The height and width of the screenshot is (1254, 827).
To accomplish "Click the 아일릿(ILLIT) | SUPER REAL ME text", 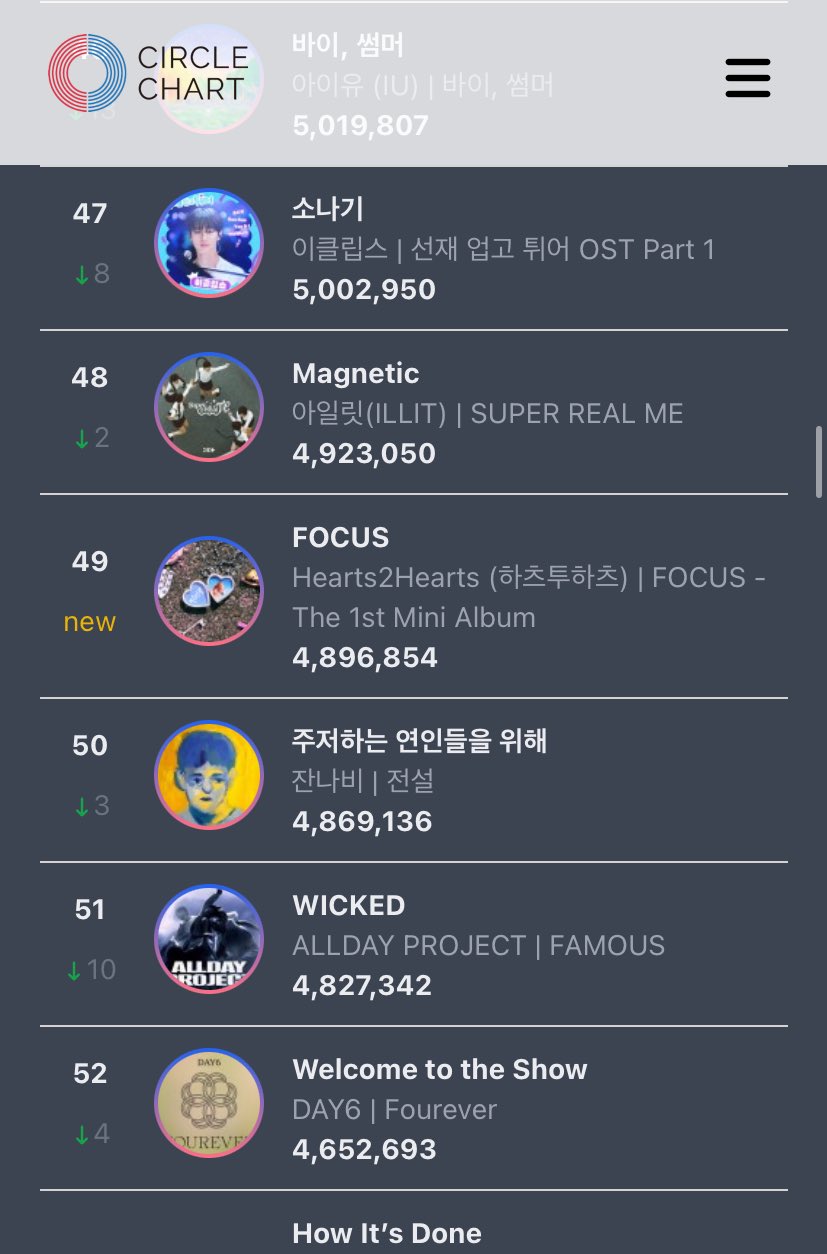I will 487,413.
